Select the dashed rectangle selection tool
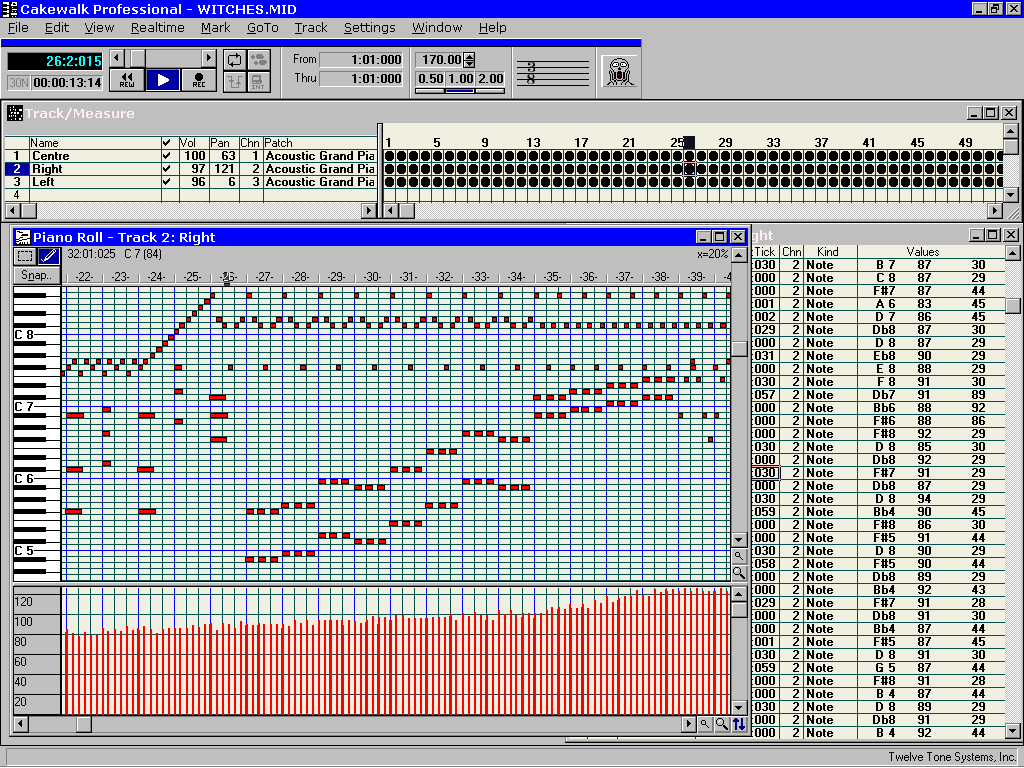 25,257
